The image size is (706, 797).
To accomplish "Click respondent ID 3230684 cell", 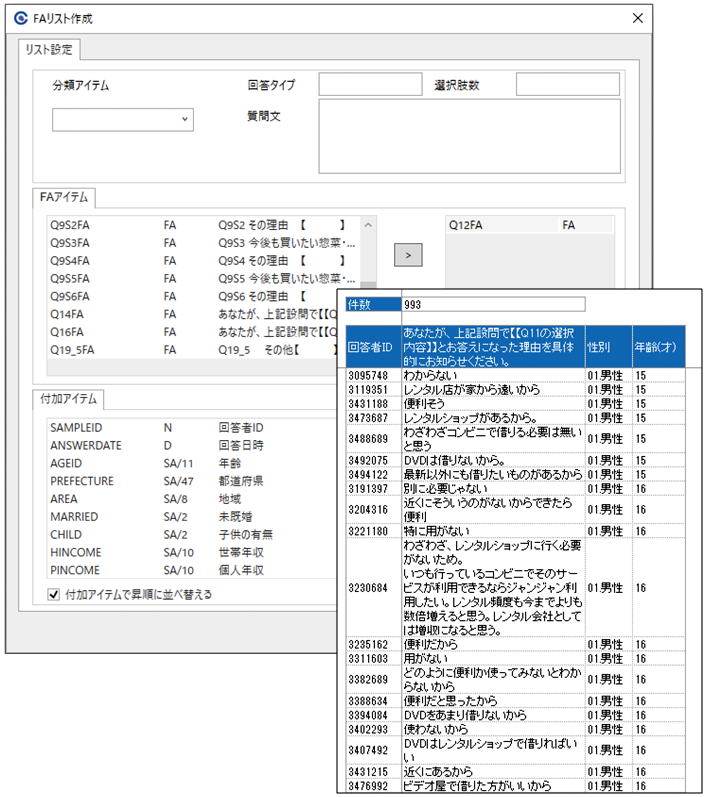I will coord(374,588).
